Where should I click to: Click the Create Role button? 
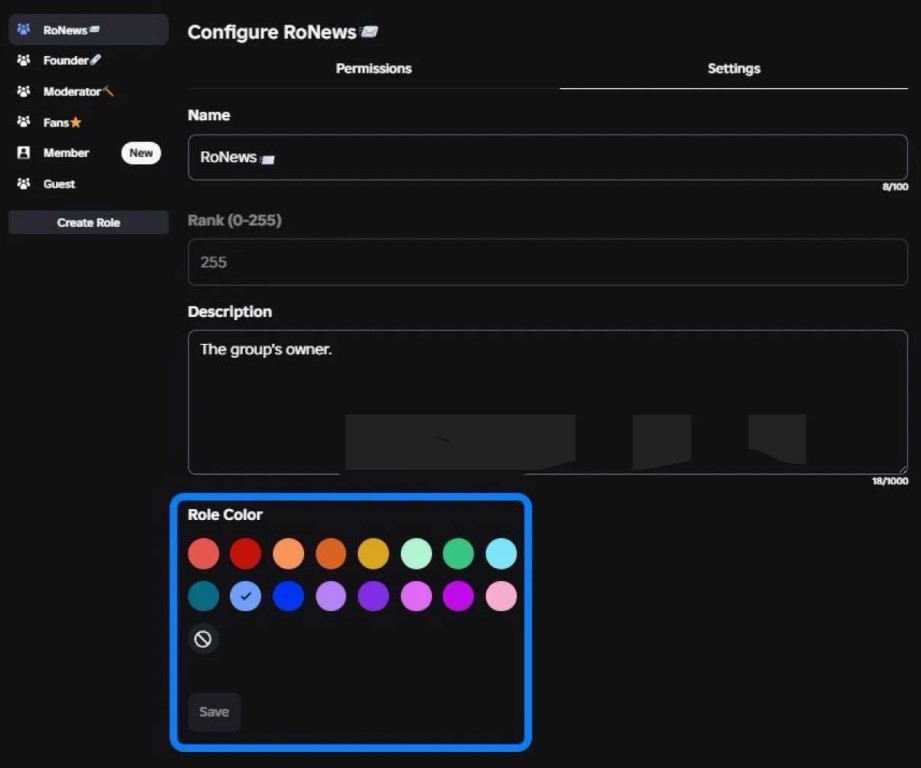89,223
